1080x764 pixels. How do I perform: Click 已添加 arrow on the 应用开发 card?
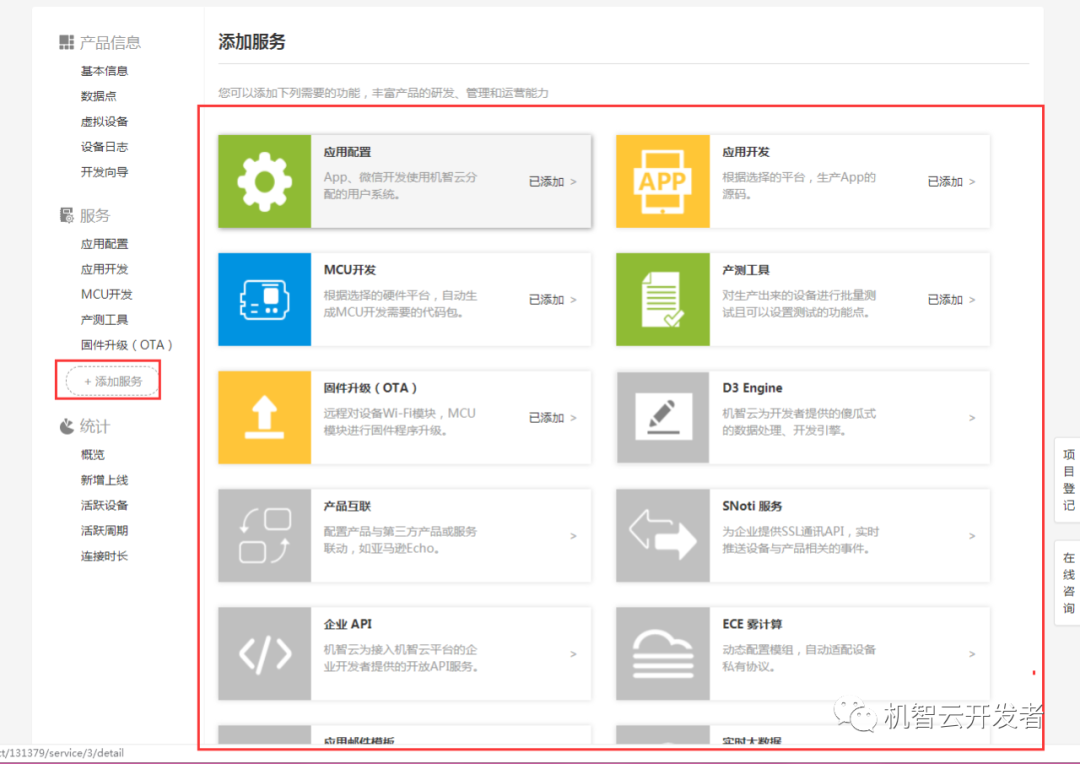[x=951, y=182]
